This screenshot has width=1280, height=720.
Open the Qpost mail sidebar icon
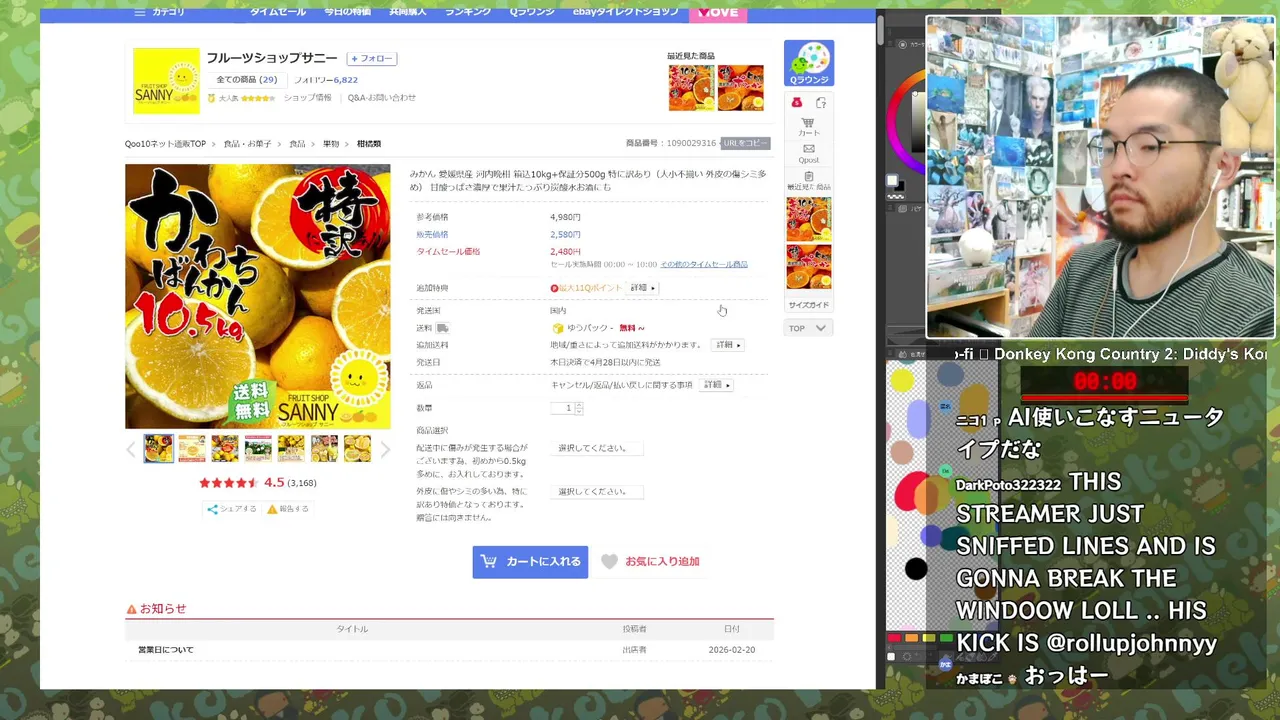(x=808, y=153)
